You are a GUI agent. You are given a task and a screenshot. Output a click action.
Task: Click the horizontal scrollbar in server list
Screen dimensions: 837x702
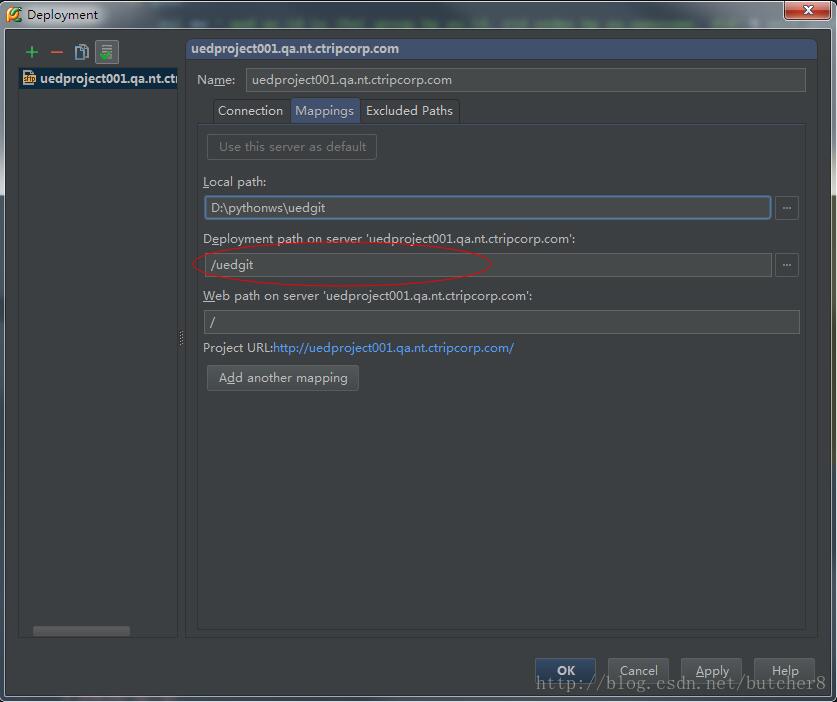point(81,631)
